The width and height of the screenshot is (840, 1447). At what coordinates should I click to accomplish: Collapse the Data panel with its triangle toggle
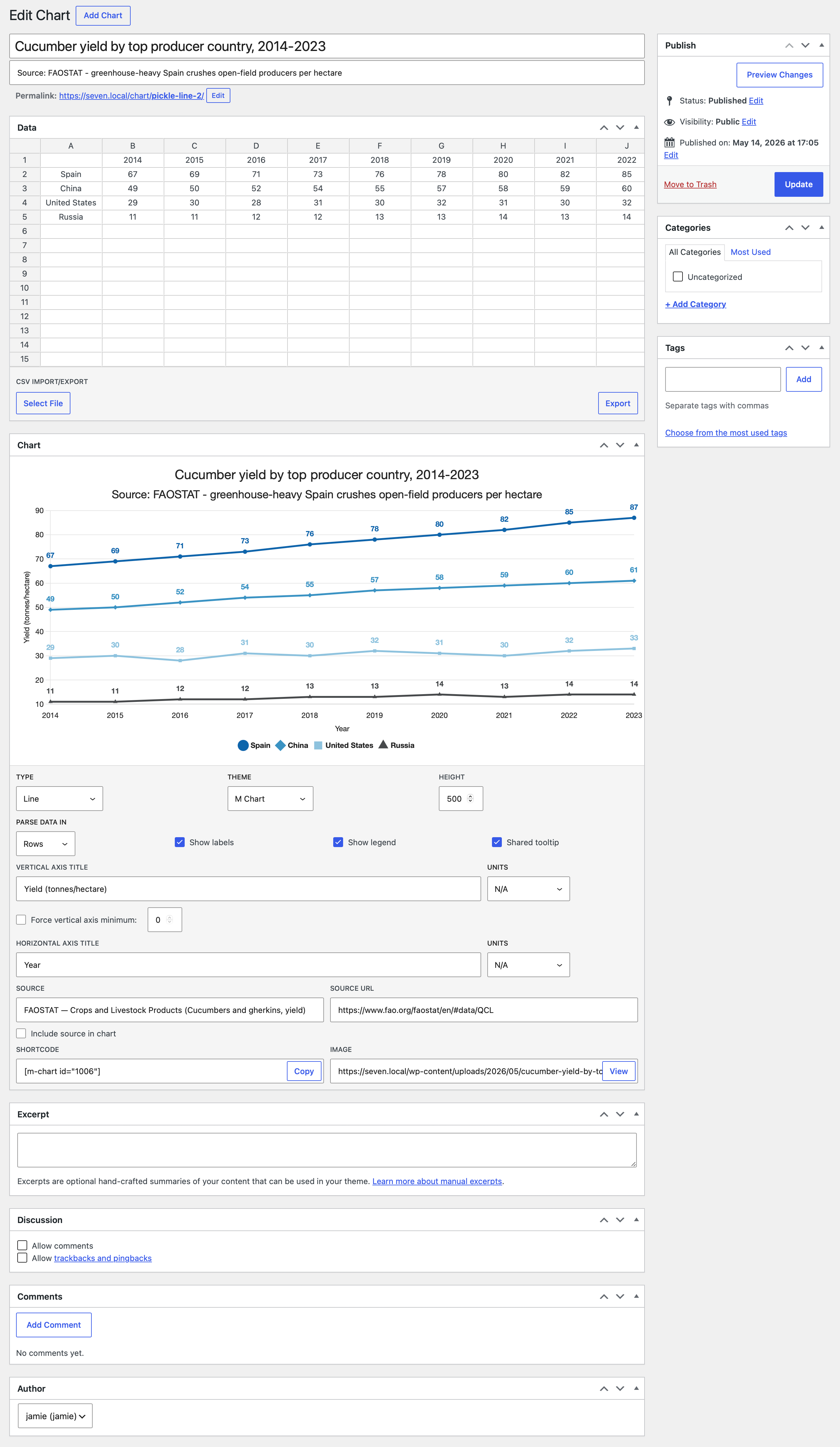(636, 128)
